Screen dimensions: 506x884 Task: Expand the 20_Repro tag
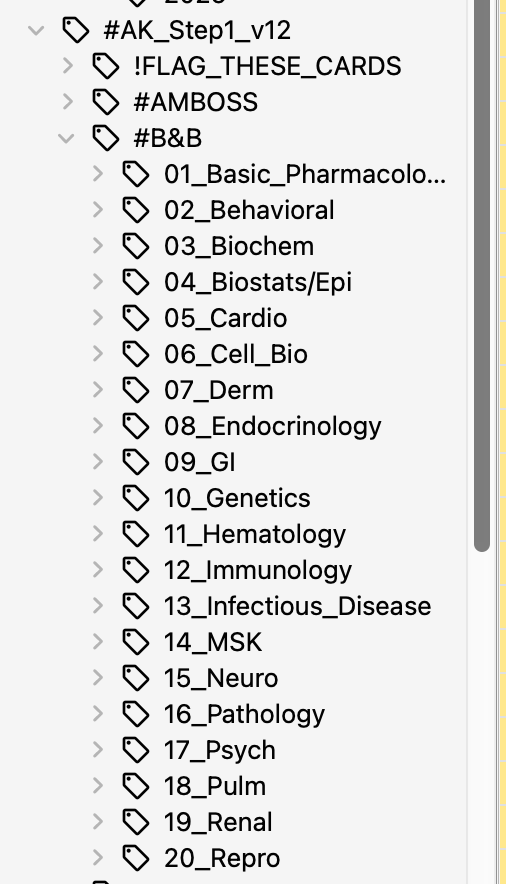[x=97, y=858]
